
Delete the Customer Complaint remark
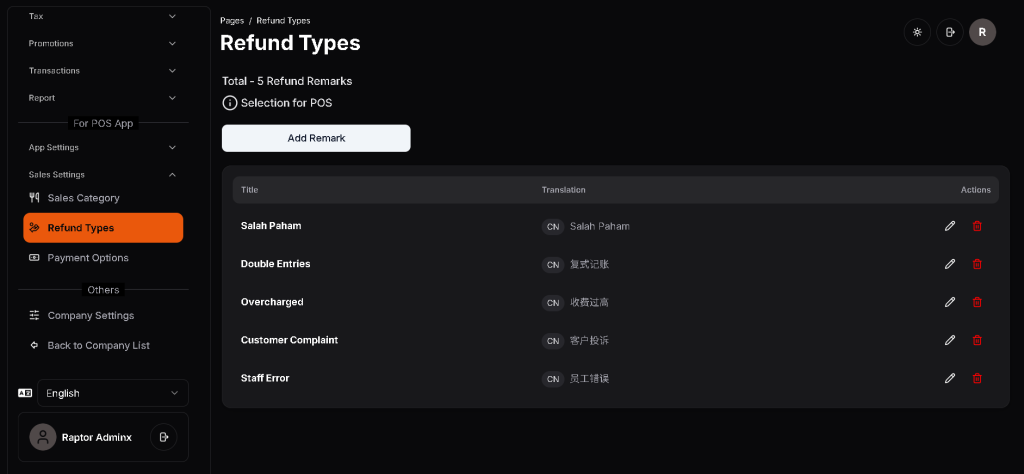977,340
